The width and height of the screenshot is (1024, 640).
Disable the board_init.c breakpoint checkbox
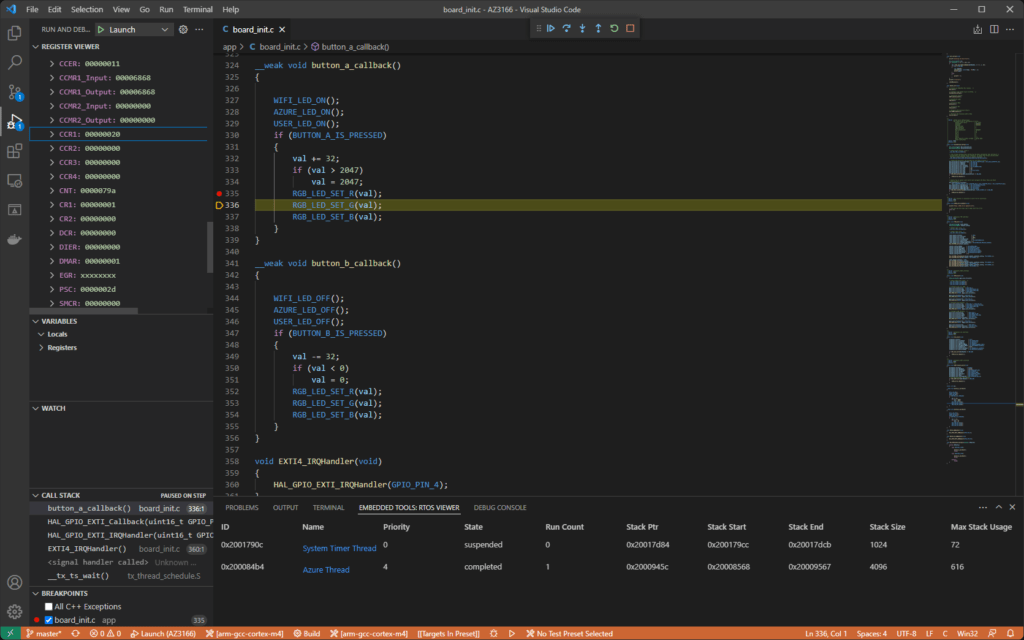tap(47, 620)
